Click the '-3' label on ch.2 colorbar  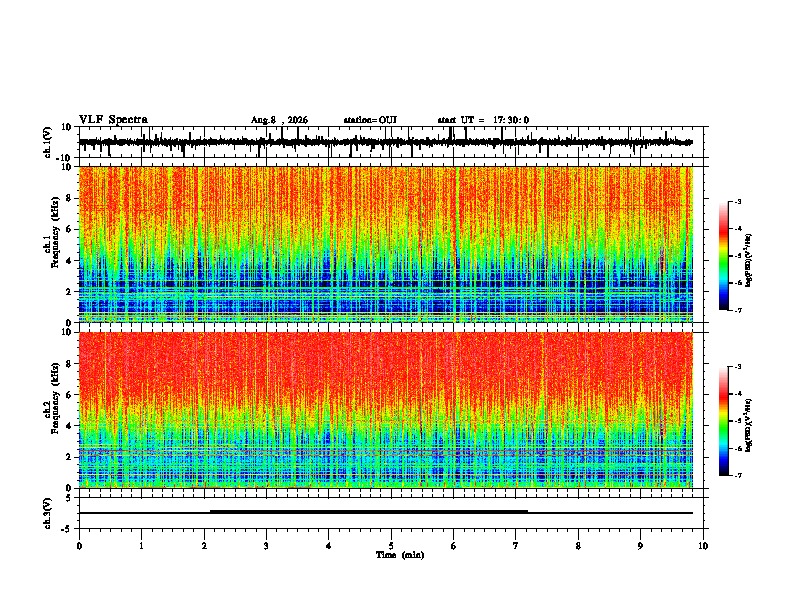738,367
